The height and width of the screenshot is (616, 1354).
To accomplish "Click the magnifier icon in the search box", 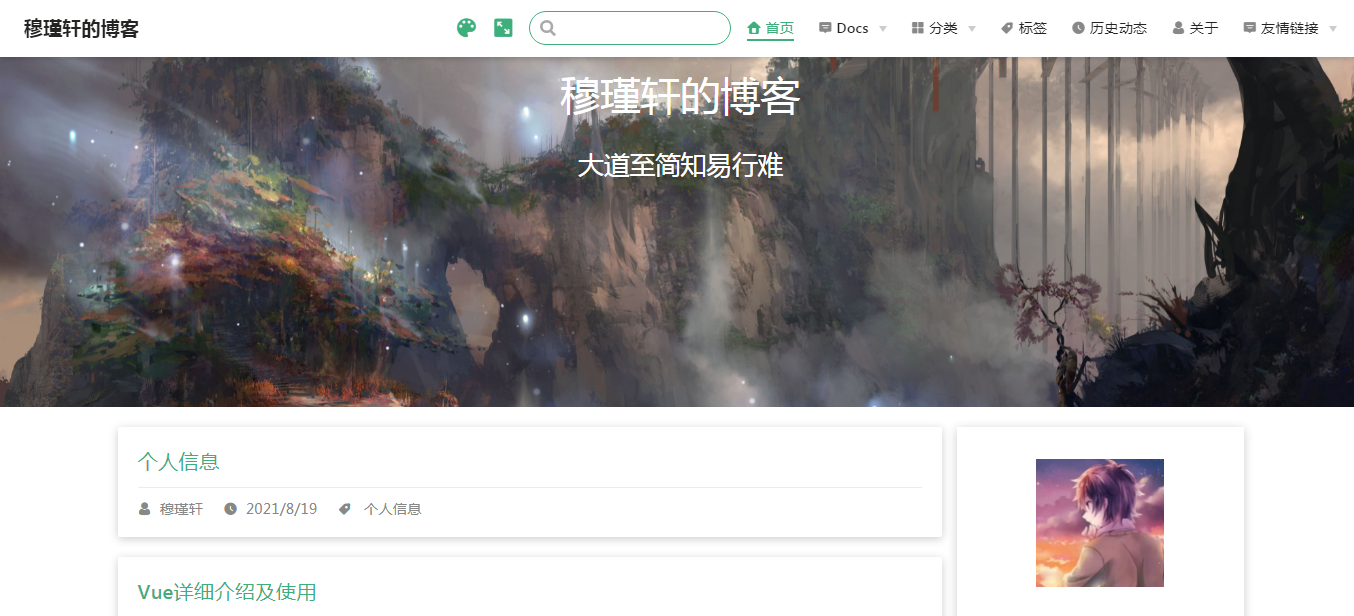I will [x=548, y=28].
